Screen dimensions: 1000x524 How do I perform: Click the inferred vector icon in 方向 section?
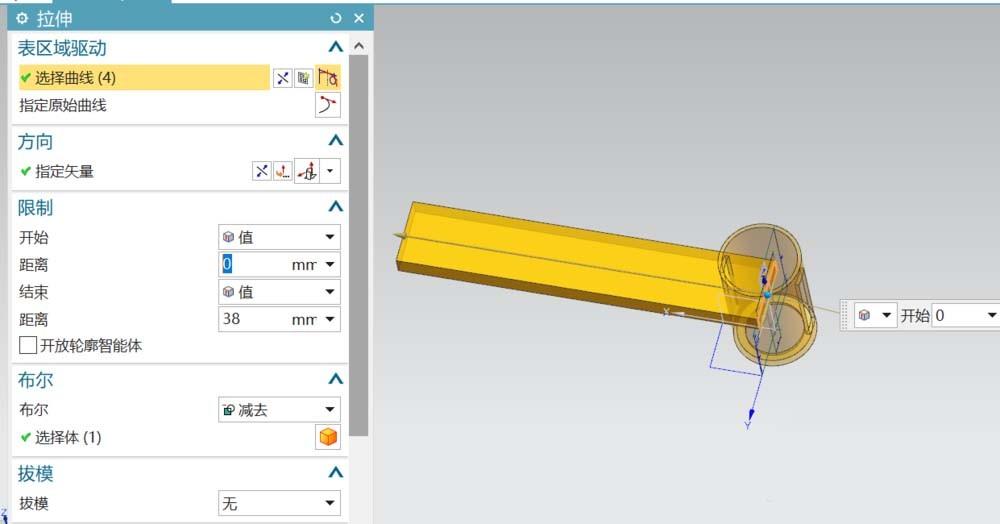[307, 171]
